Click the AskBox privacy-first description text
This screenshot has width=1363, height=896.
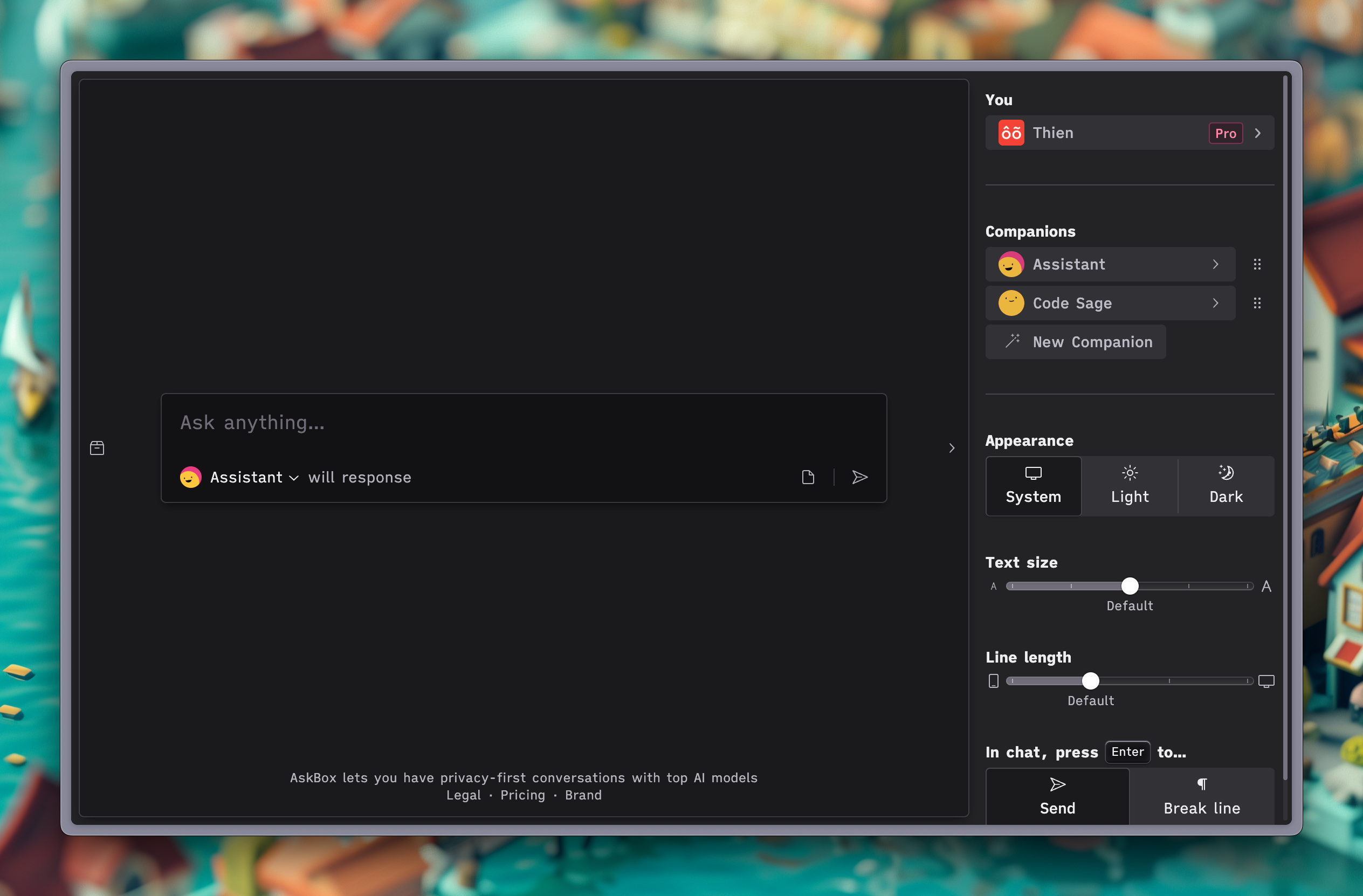pyautogui.click(x=524, y=777)
